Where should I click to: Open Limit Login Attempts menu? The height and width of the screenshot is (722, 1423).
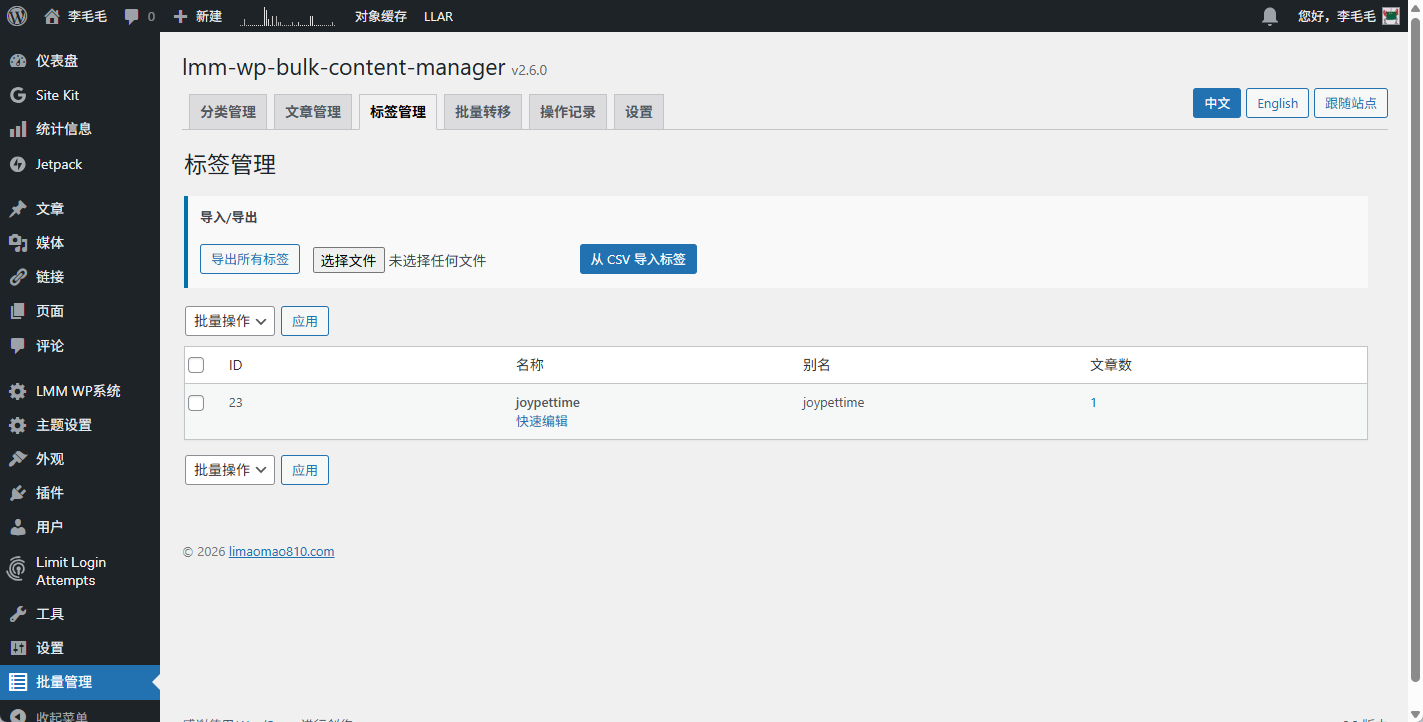(70, 571)
